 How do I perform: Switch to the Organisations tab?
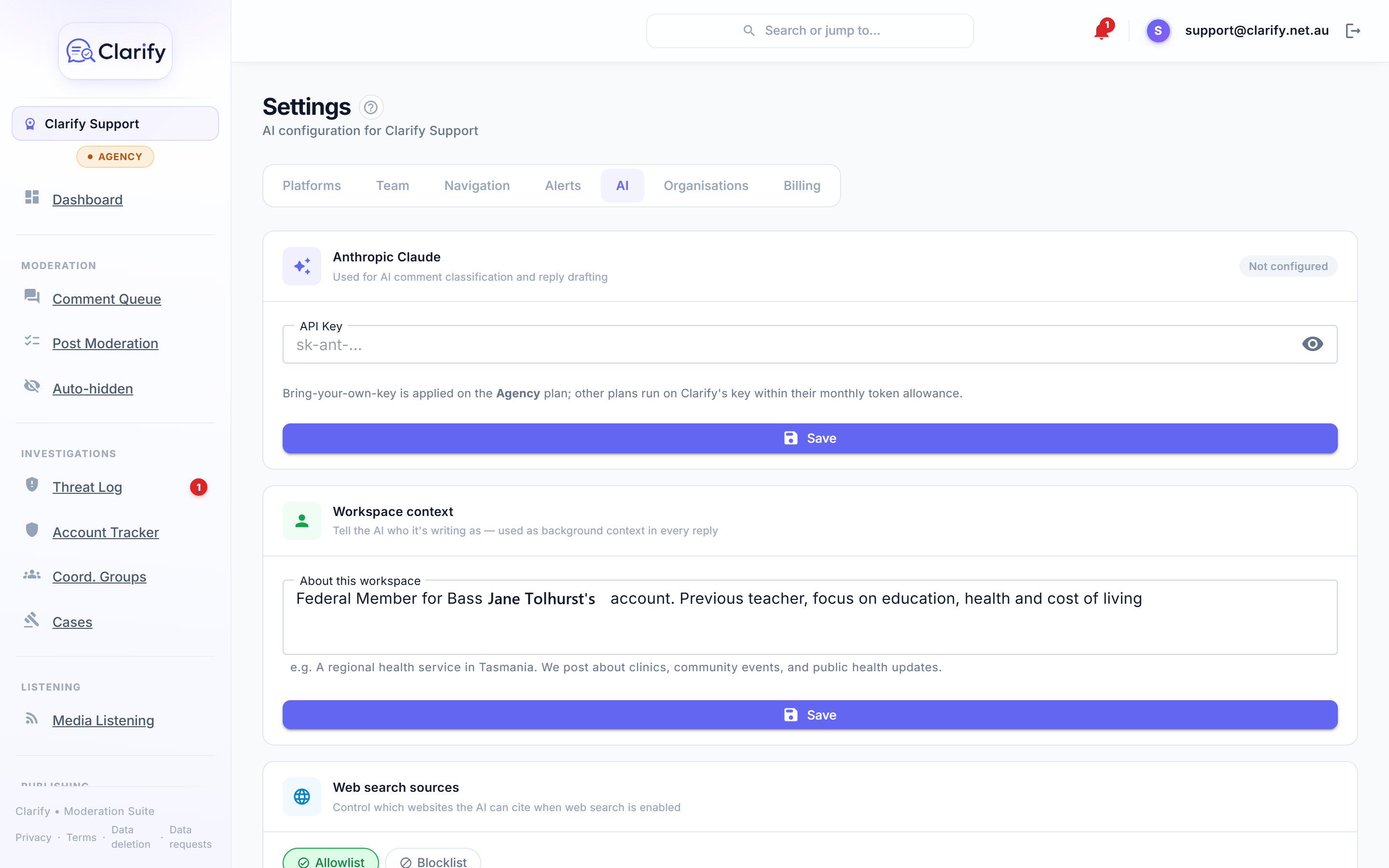click(706, 186)
